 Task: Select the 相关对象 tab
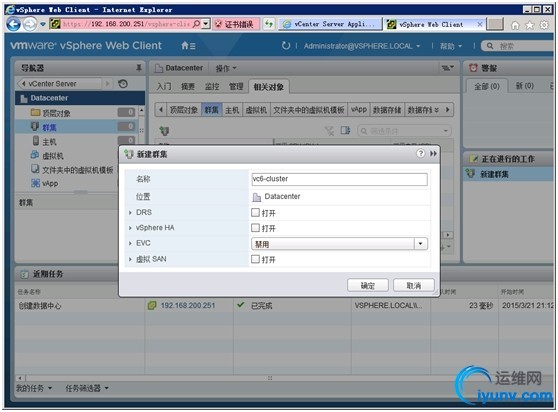coord(269,86)
